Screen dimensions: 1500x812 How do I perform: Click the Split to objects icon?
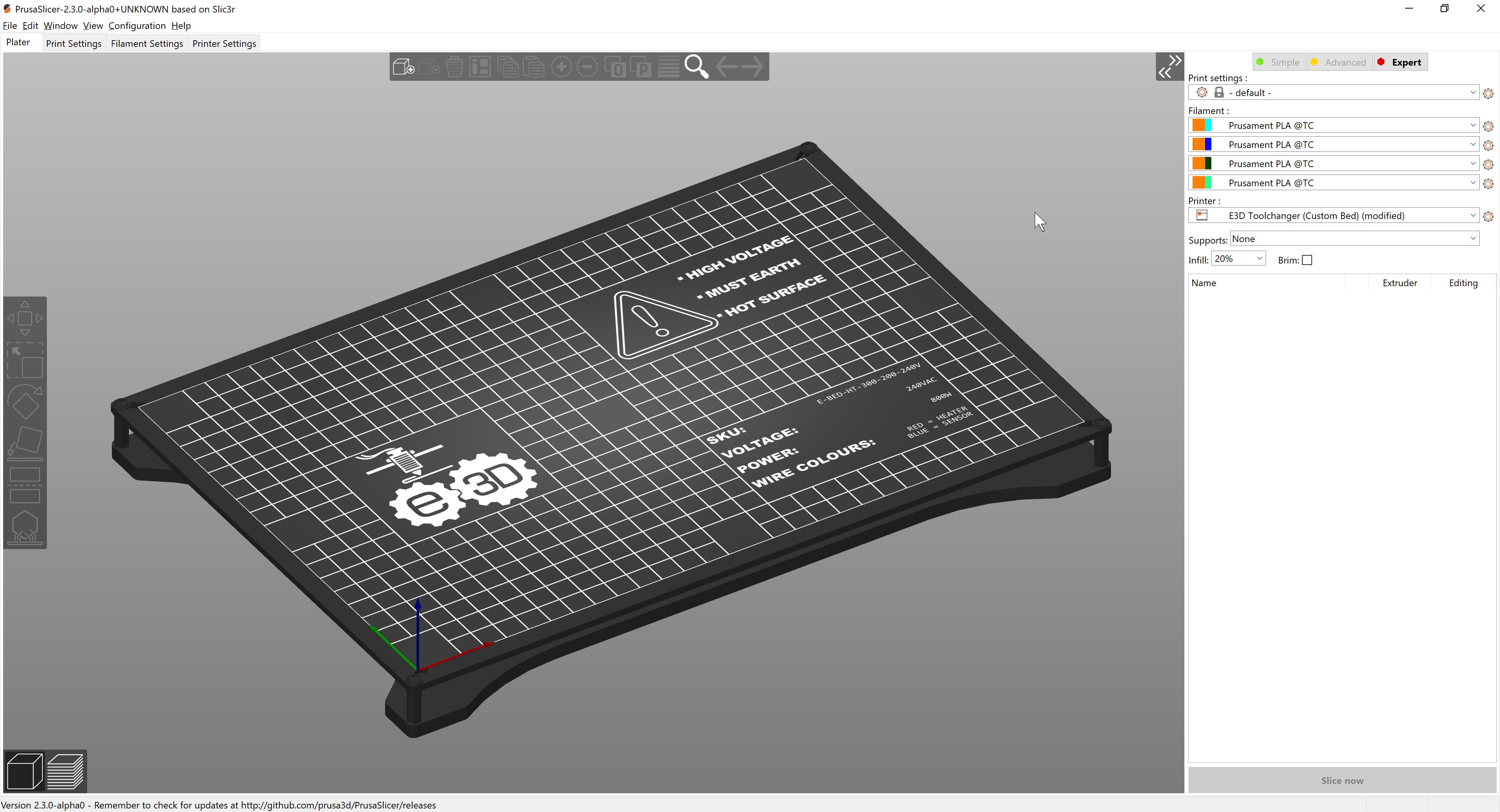(x=616, y=67)
